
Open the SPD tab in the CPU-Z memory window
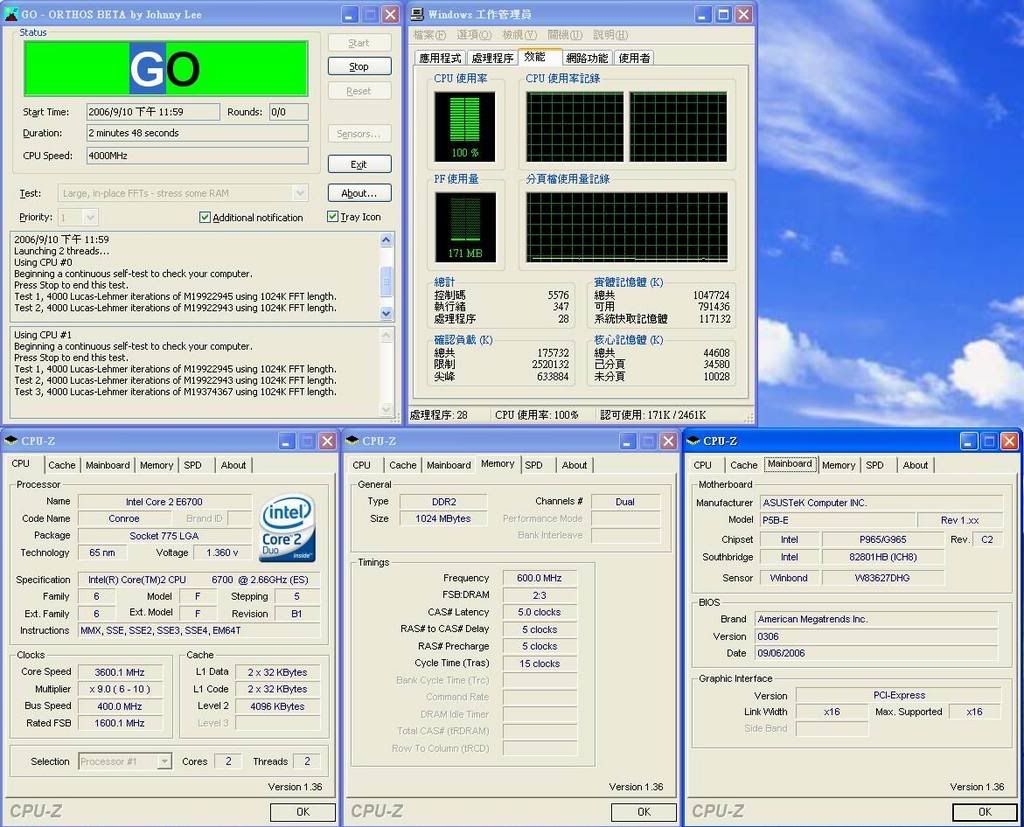point(534,465)
